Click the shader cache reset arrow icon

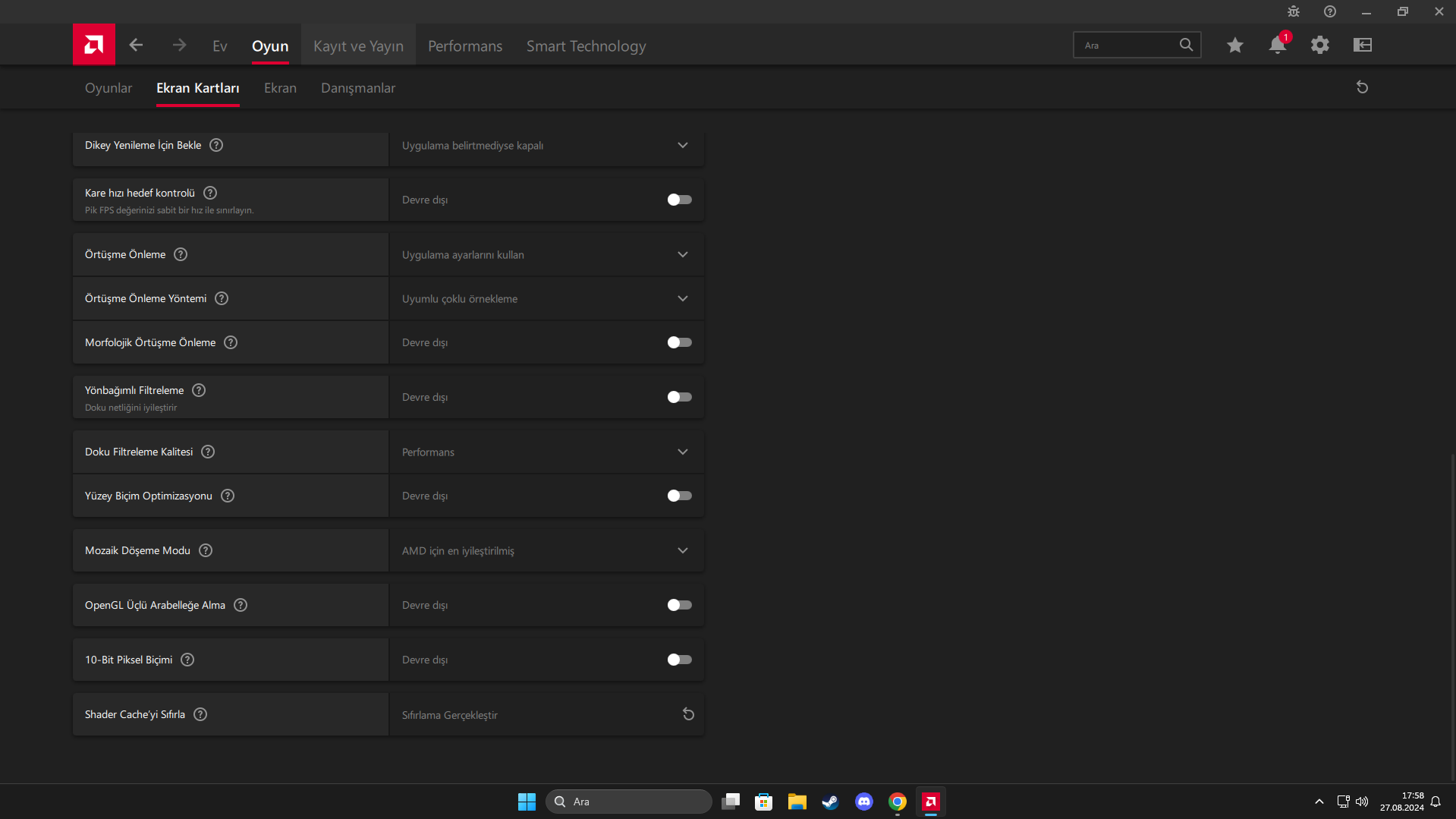(688, 714)
